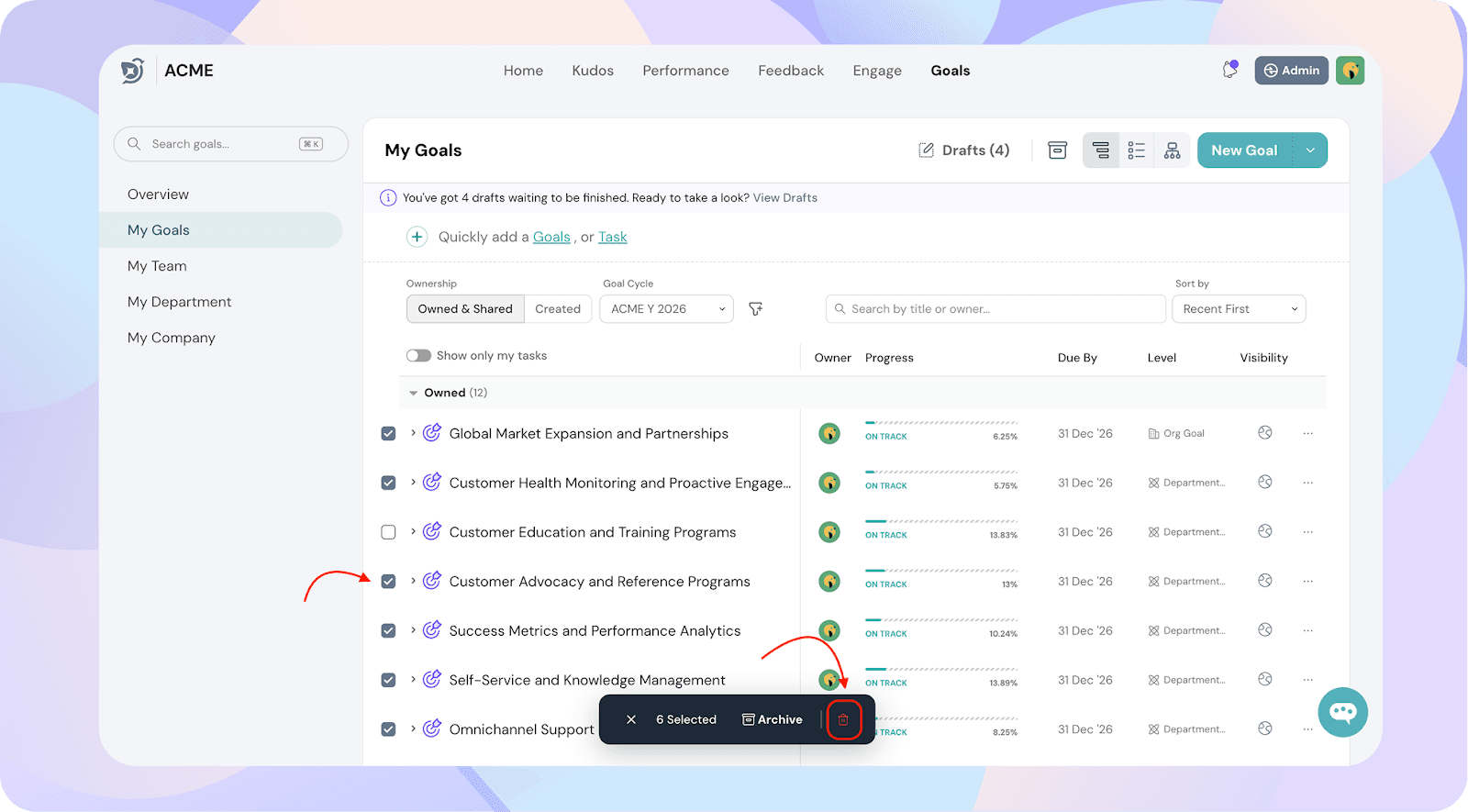Click the archive box icon in header

(1057, 150)
